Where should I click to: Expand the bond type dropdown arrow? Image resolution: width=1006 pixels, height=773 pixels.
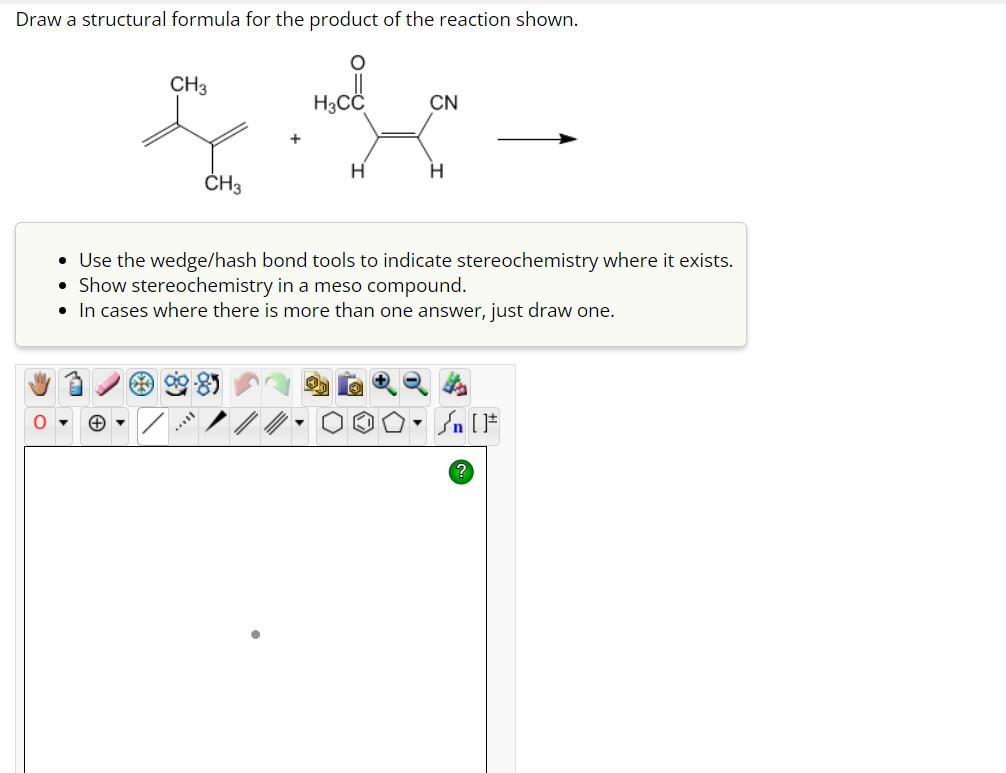[x=299, y=423]
